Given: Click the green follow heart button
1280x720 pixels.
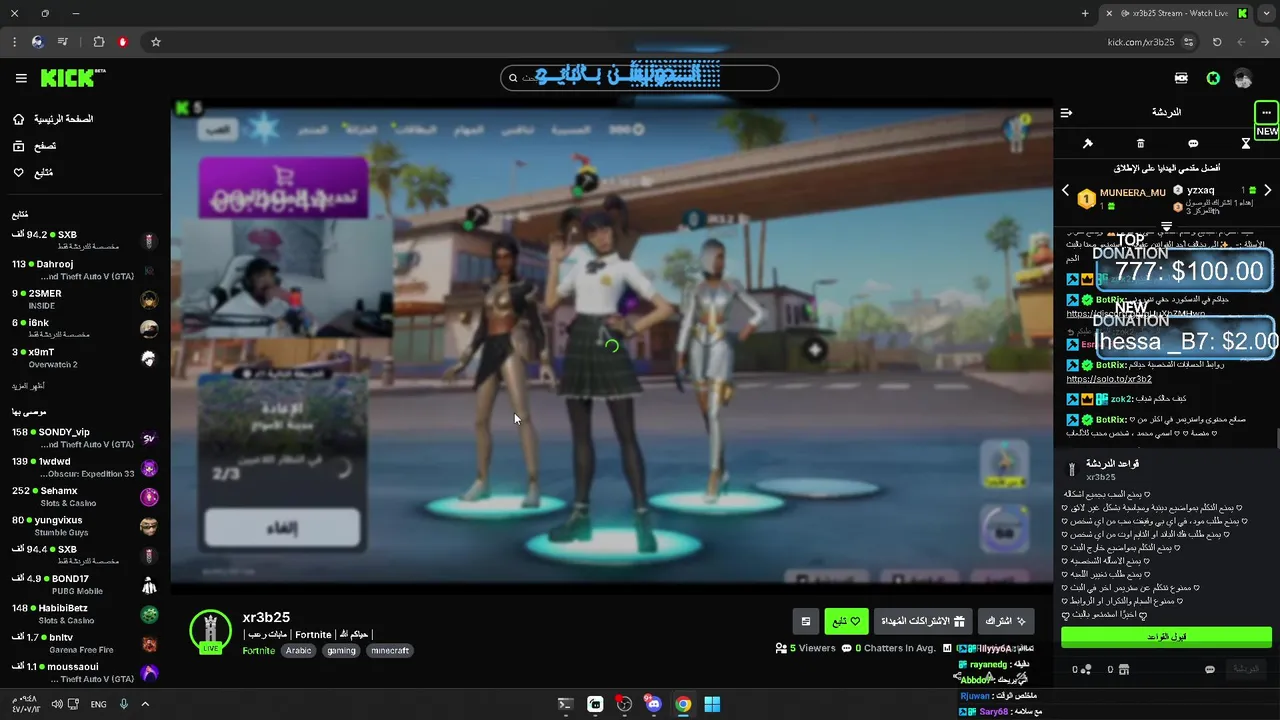Looking at the screenshot, I should [846, 621].
